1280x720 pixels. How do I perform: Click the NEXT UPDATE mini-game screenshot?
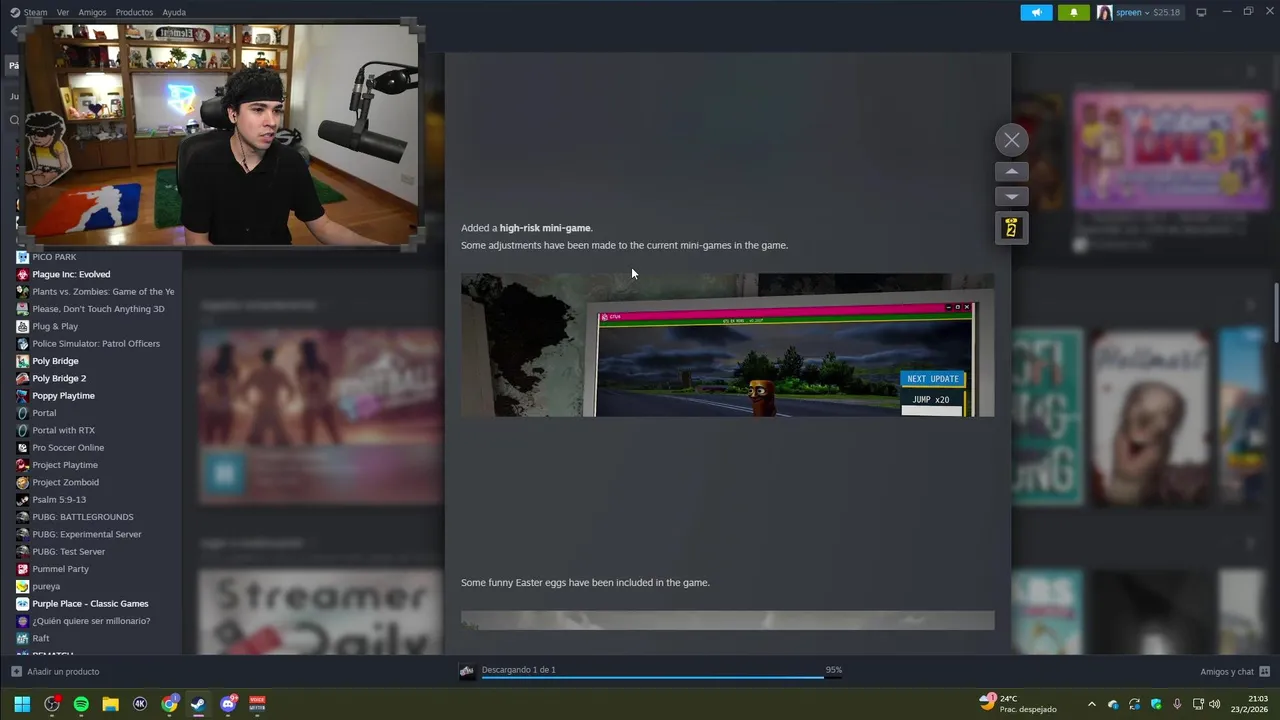tap(727, 345)
